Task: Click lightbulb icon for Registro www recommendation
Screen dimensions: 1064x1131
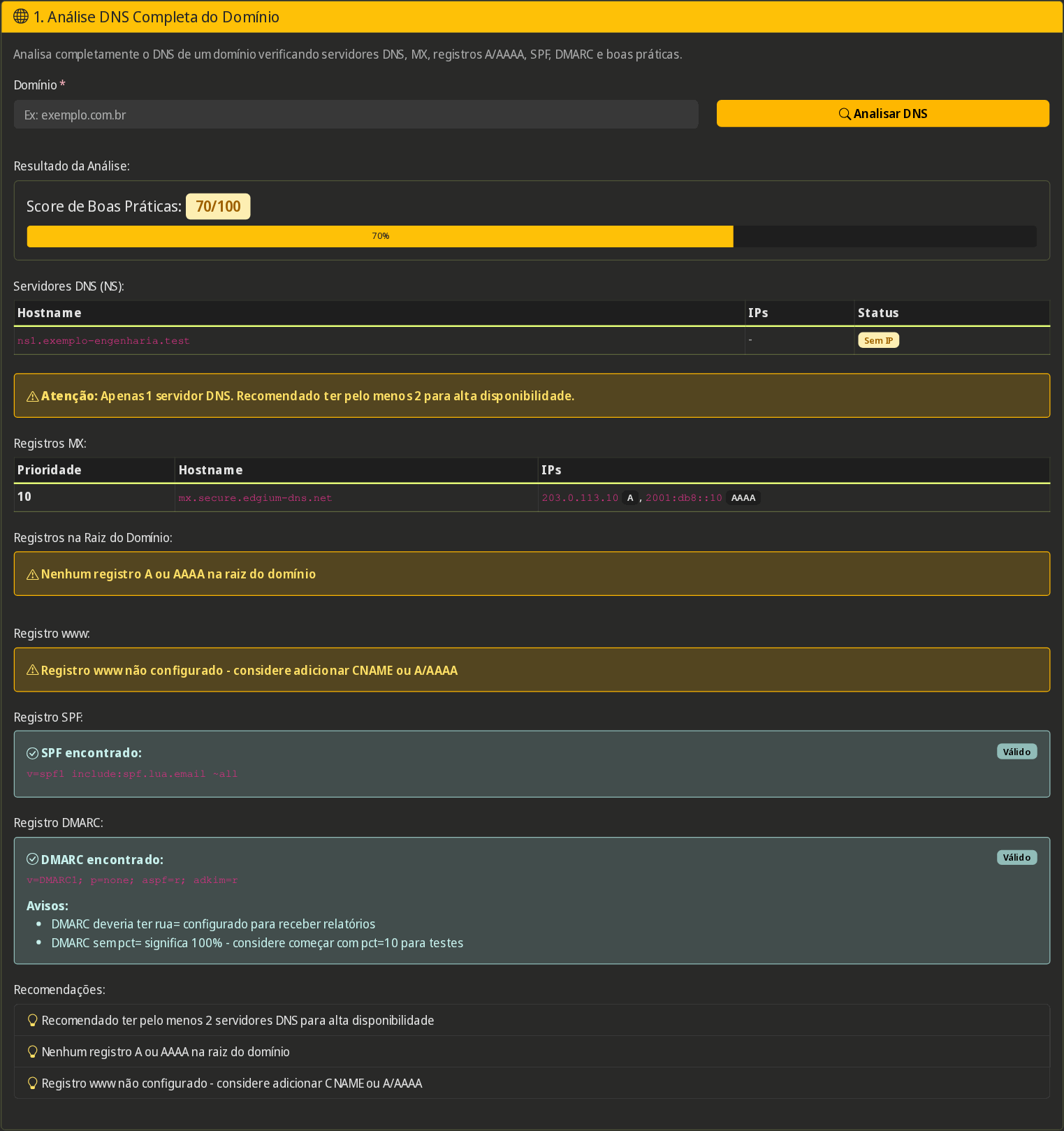Action: pos(32,1083)
